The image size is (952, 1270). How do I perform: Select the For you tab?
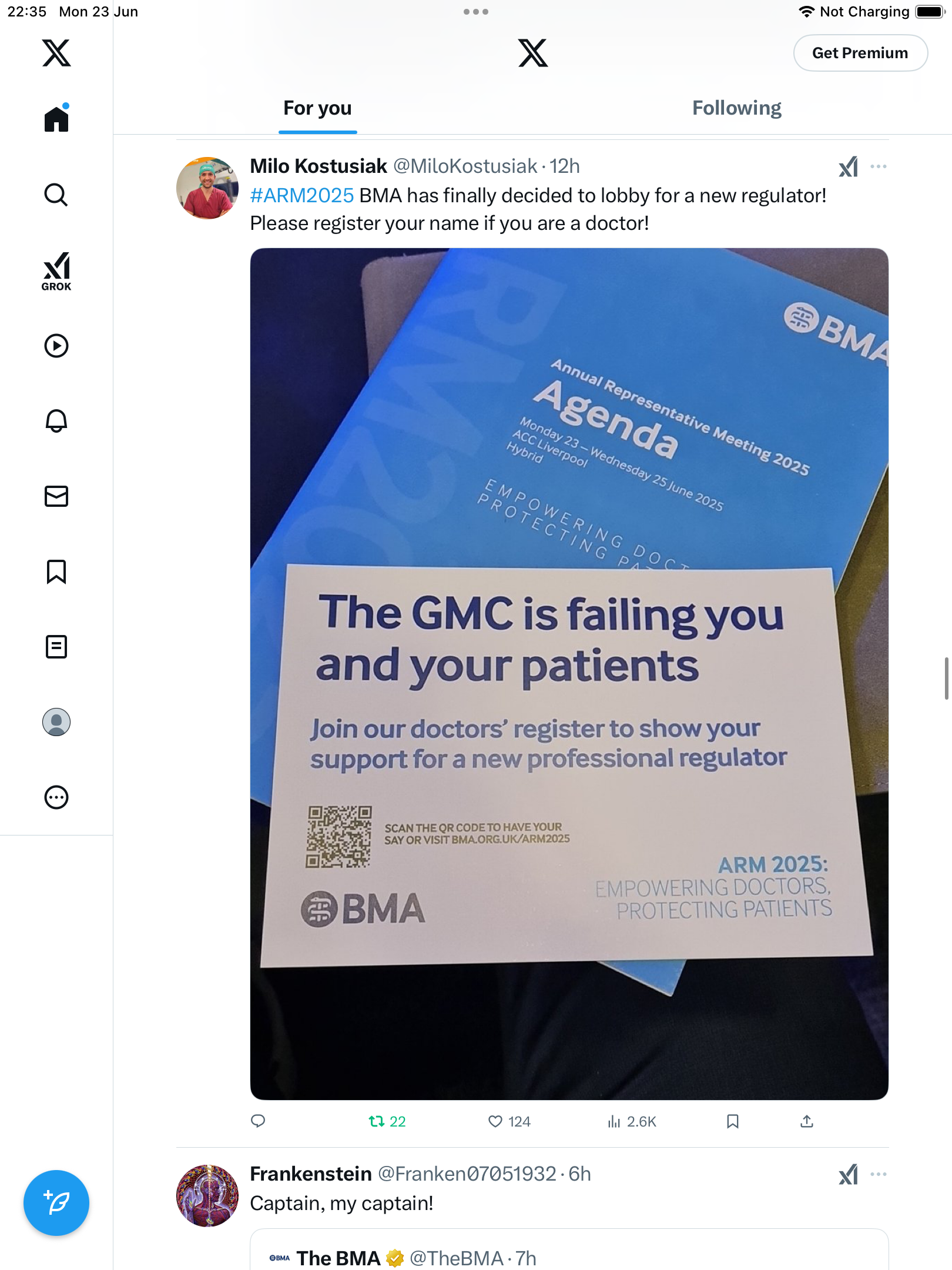[x=317, y=108]
